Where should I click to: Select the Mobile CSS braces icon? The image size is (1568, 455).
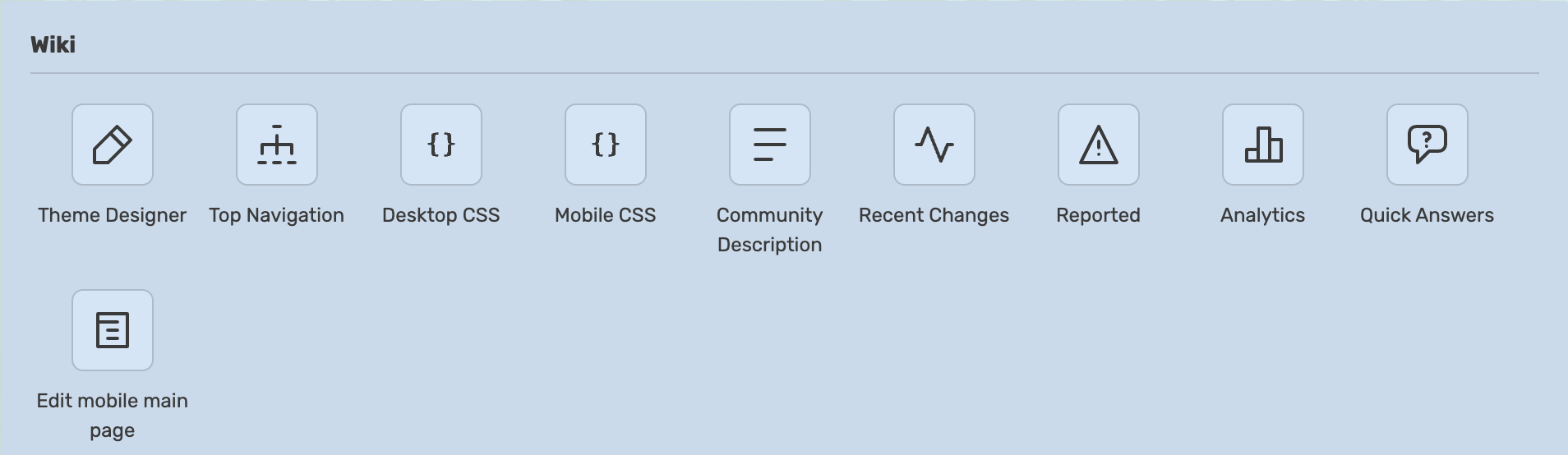[x=606, y=145]
